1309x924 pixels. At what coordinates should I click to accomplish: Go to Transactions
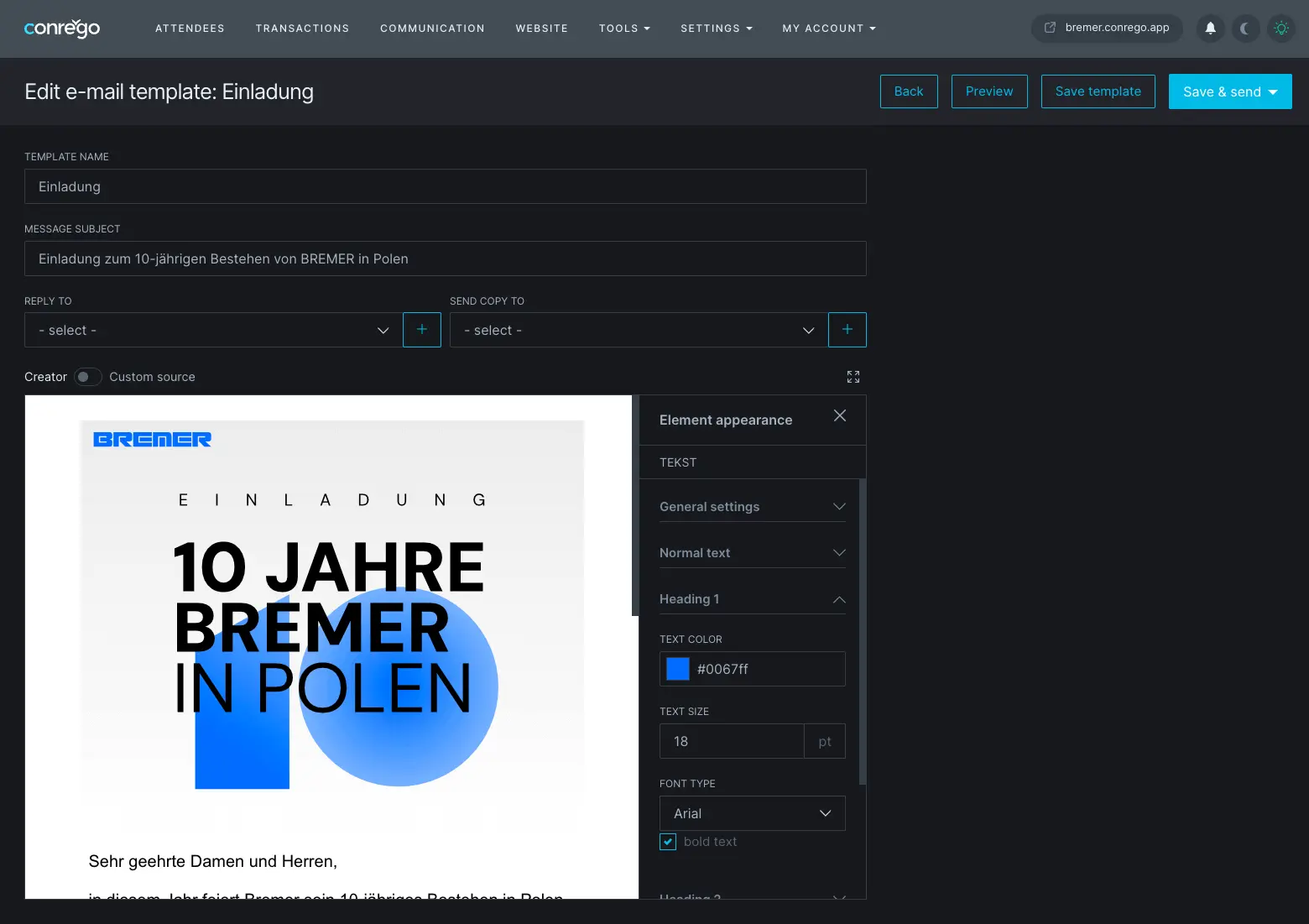[x=303, y=29]
